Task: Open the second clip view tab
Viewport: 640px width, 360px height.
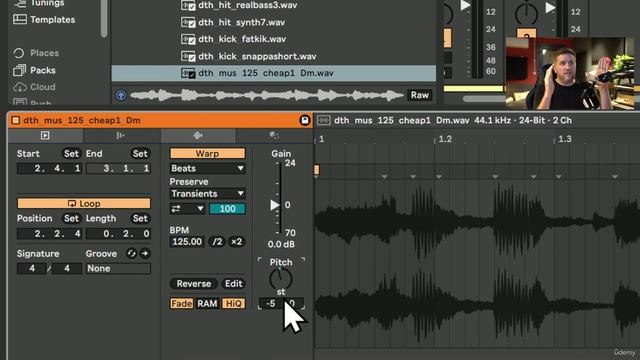Action: tap(121, 136)
